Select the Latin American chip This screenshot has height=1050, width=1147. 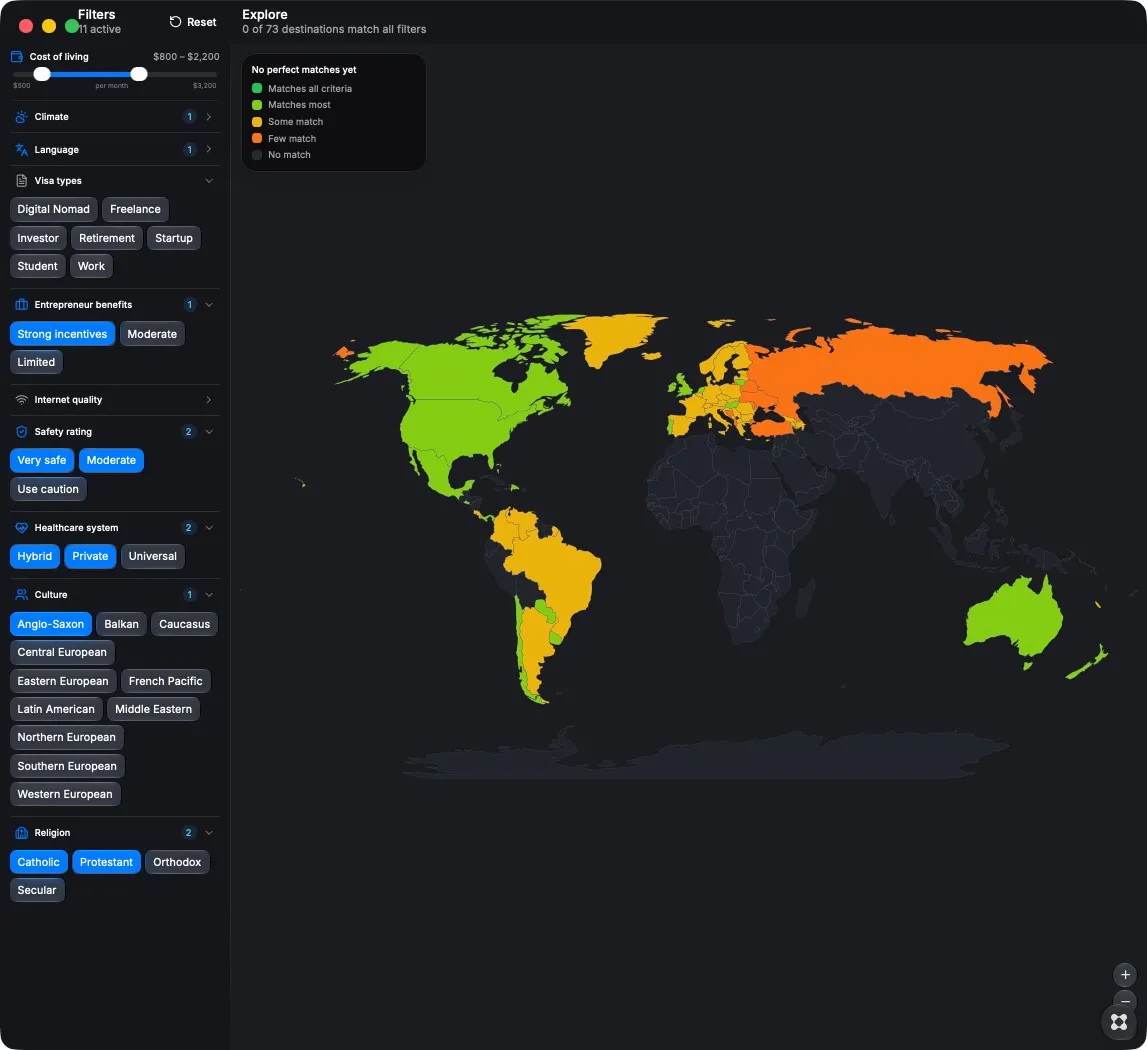[56, 709]
